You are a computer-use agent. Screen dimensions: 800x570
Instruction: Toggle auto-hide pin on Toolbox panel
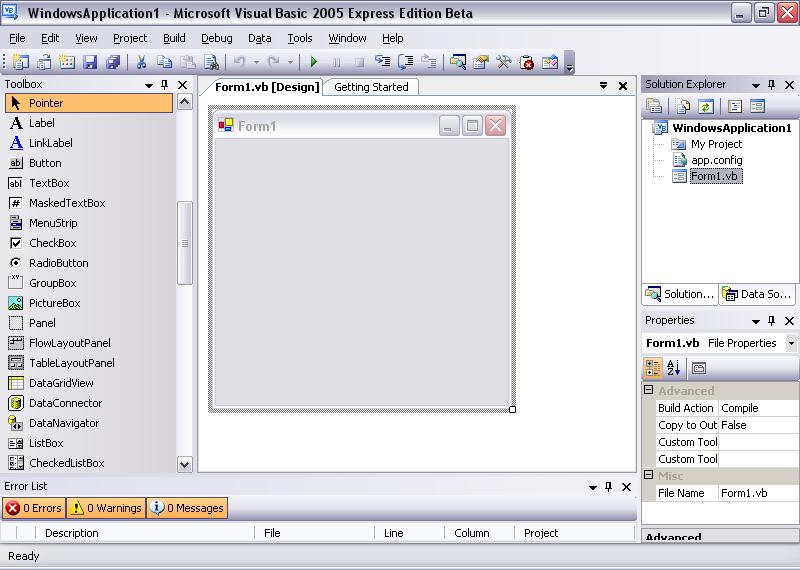point(164,85)
